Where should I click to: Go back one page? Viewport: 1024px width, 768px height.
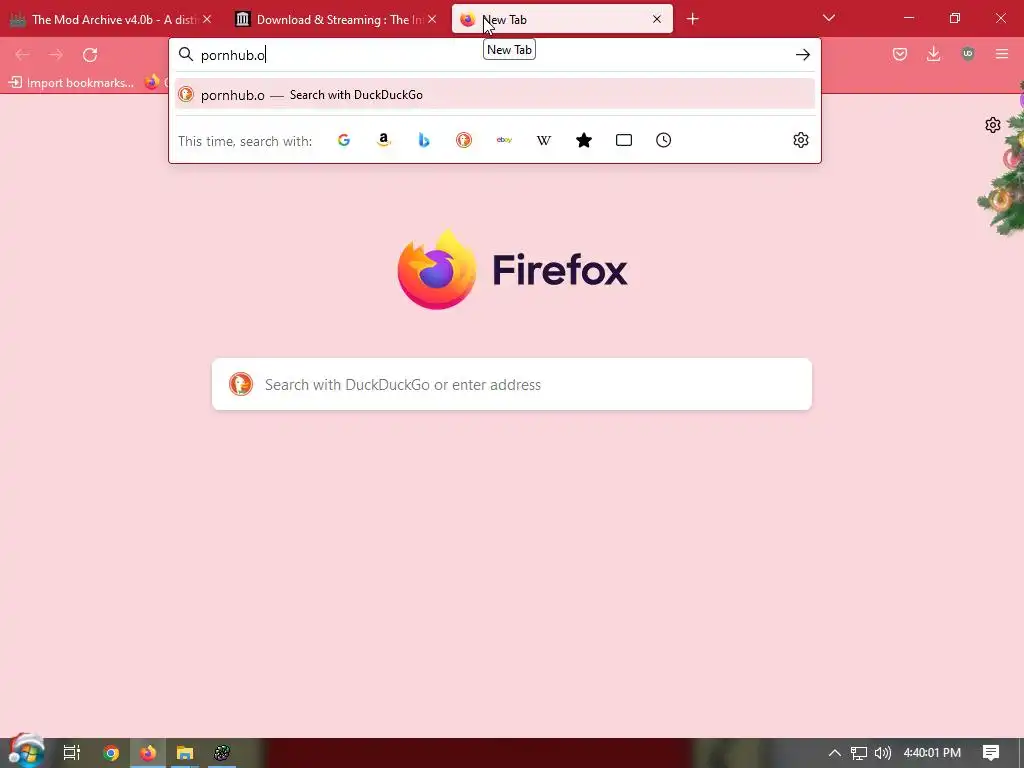click(x=22, y=55)
